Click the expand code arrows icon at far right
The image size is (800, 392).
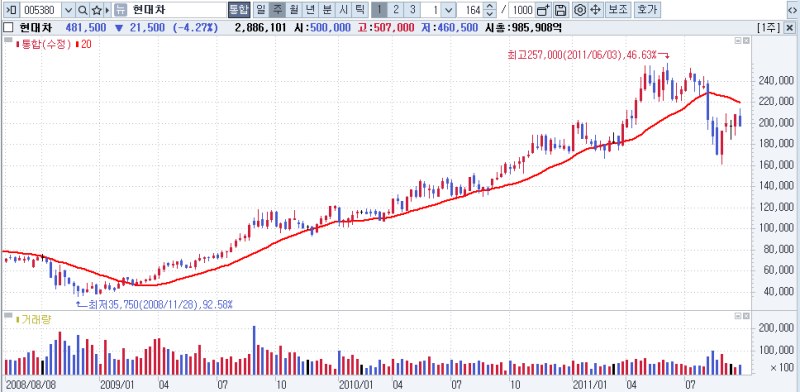(x=792, y=10)
